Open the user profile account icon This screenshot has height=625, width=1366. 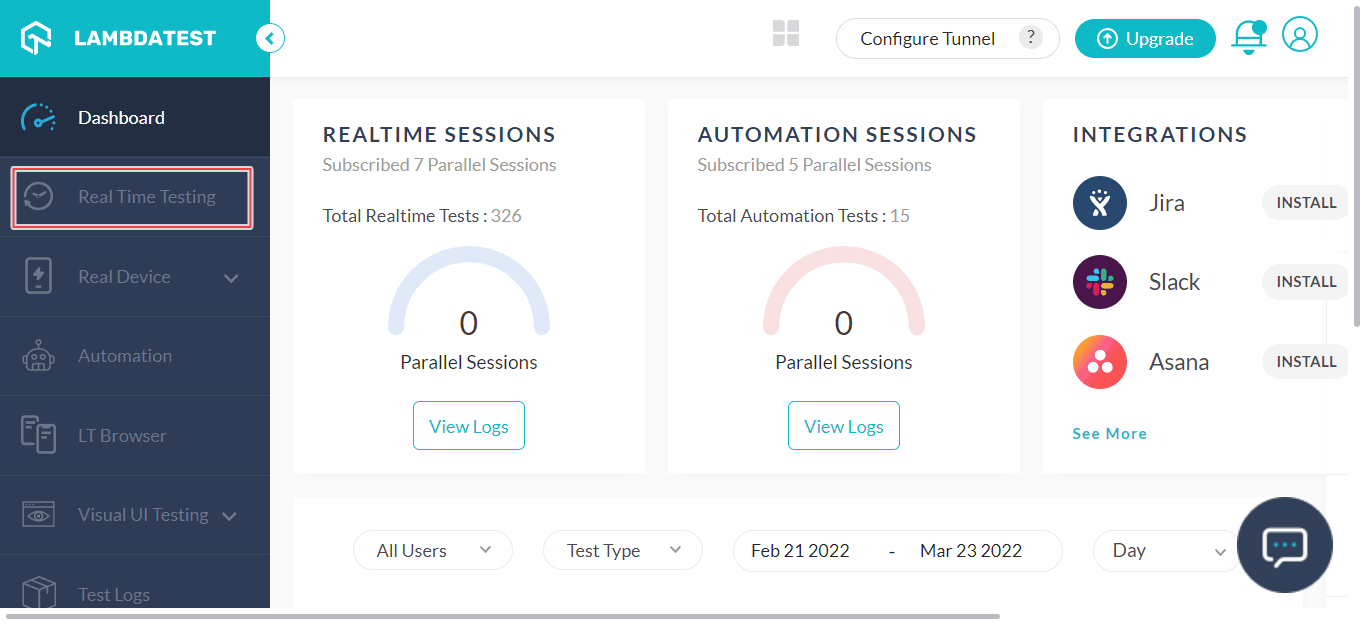(x=1300, y=35)
